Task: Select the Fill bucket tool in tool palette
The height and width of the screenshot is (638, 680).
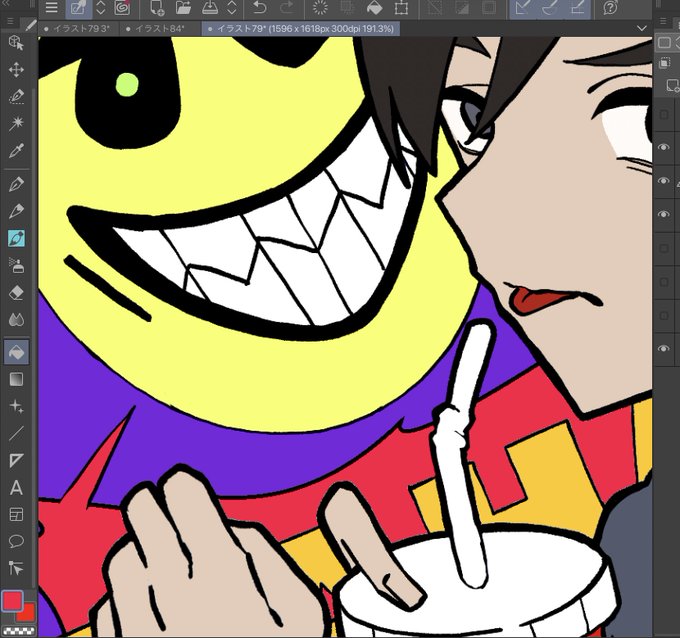Action: tap(16, 352)
